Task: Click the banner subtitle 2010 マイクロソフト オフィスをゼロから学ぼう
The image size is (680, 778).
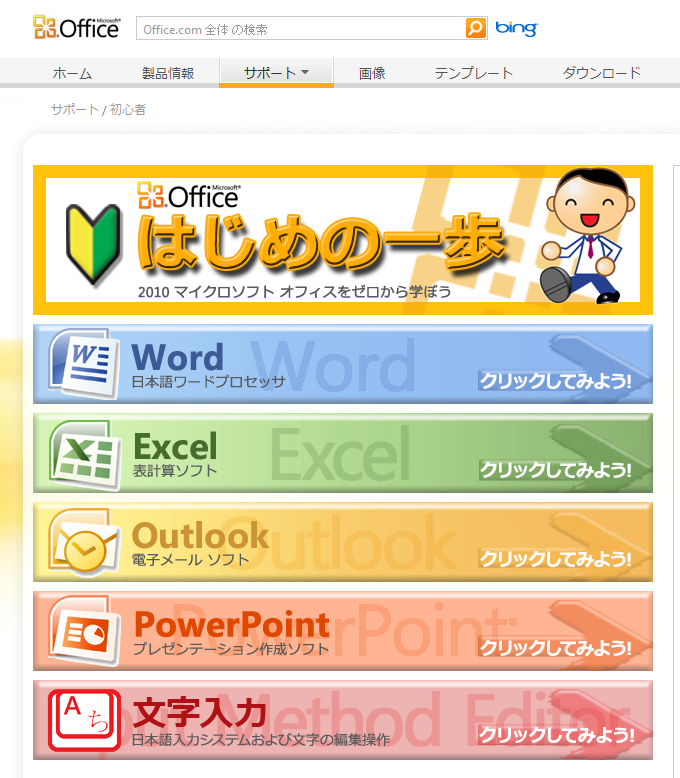Action: click(x=294, y=292)
